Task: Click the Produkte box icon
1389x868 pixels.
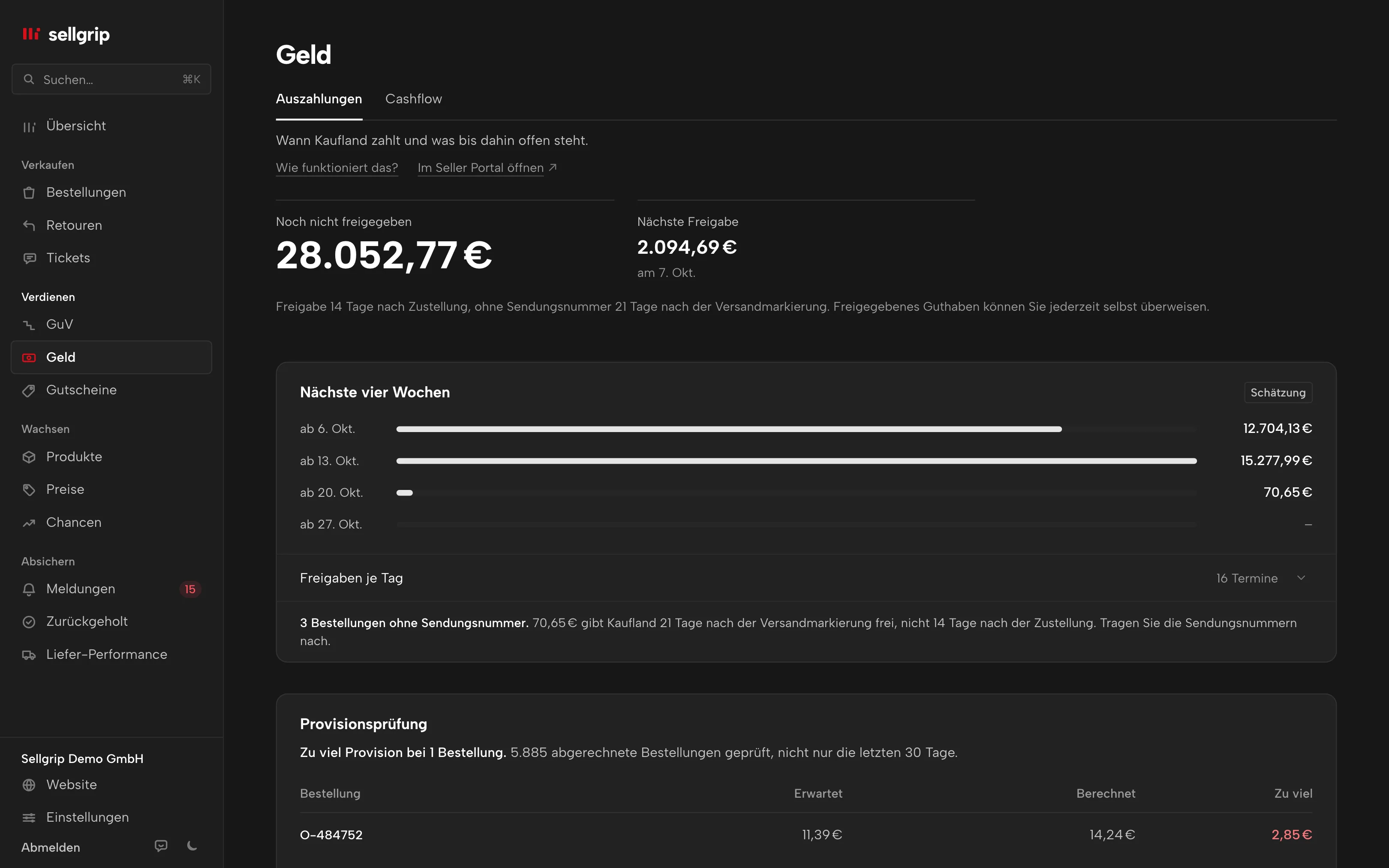Action: click(29, 457)
